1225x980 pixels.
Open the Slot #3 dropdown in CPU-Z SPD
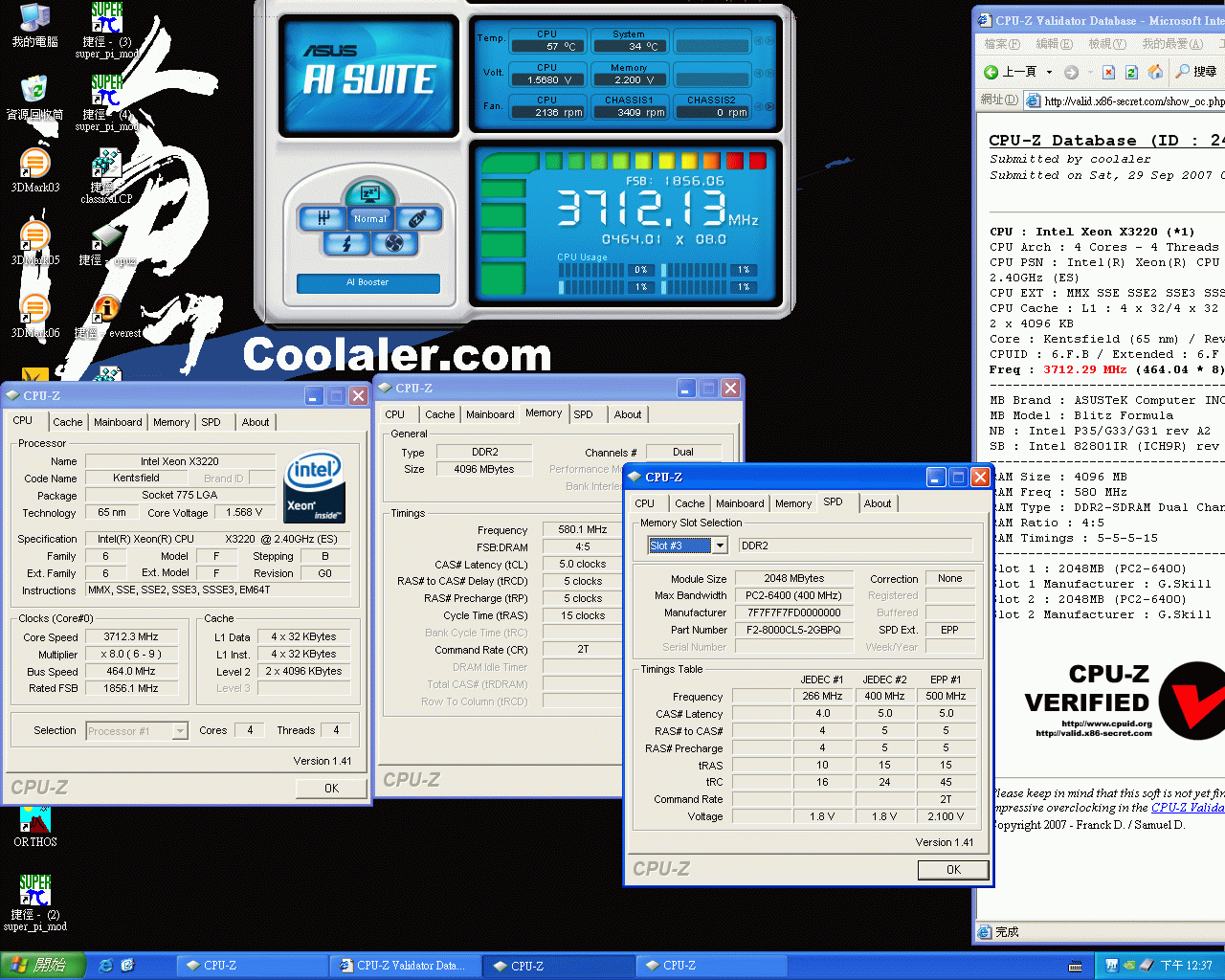coord(720,546)
